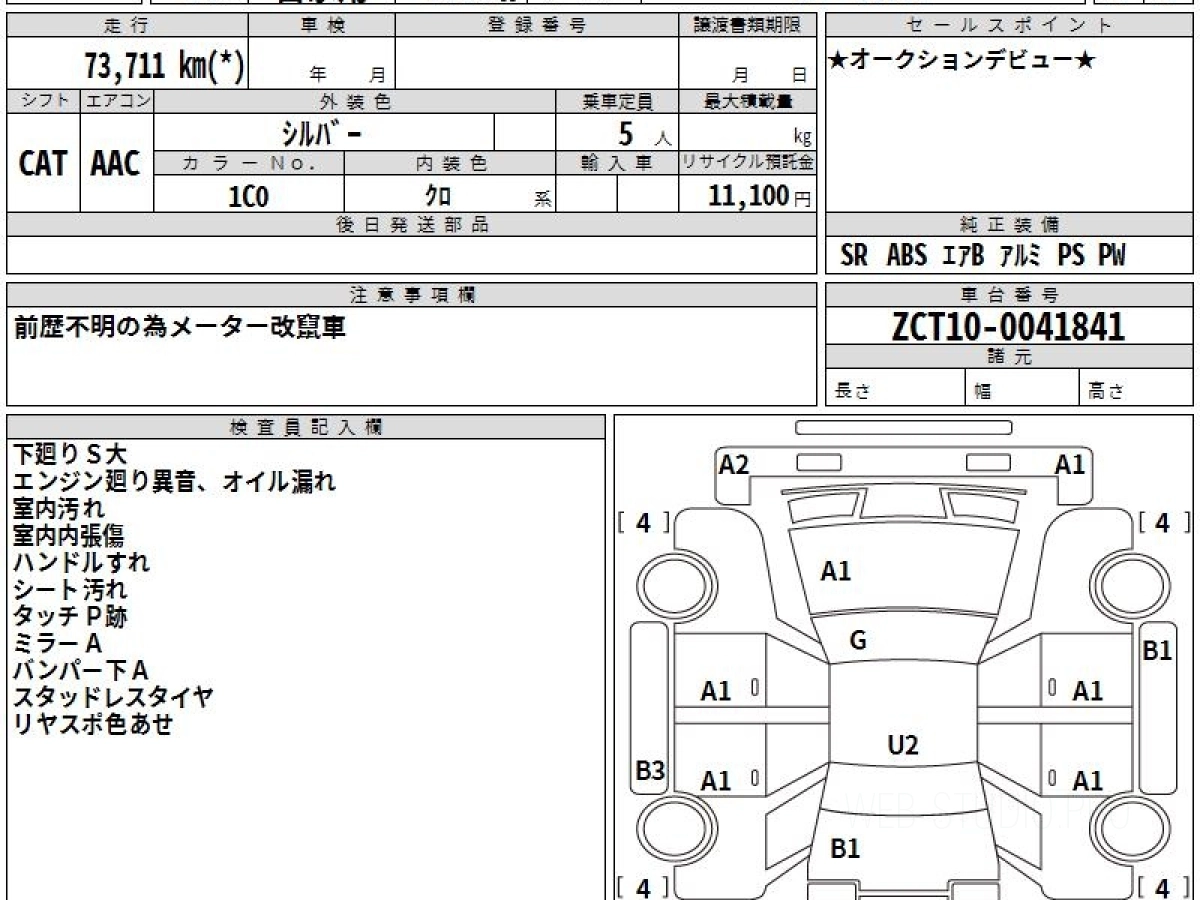Image resolution: width=1200 pixels, height=900 pixels.
Task: Select the note 室内汚れ
Action: (x=59, y=509)
